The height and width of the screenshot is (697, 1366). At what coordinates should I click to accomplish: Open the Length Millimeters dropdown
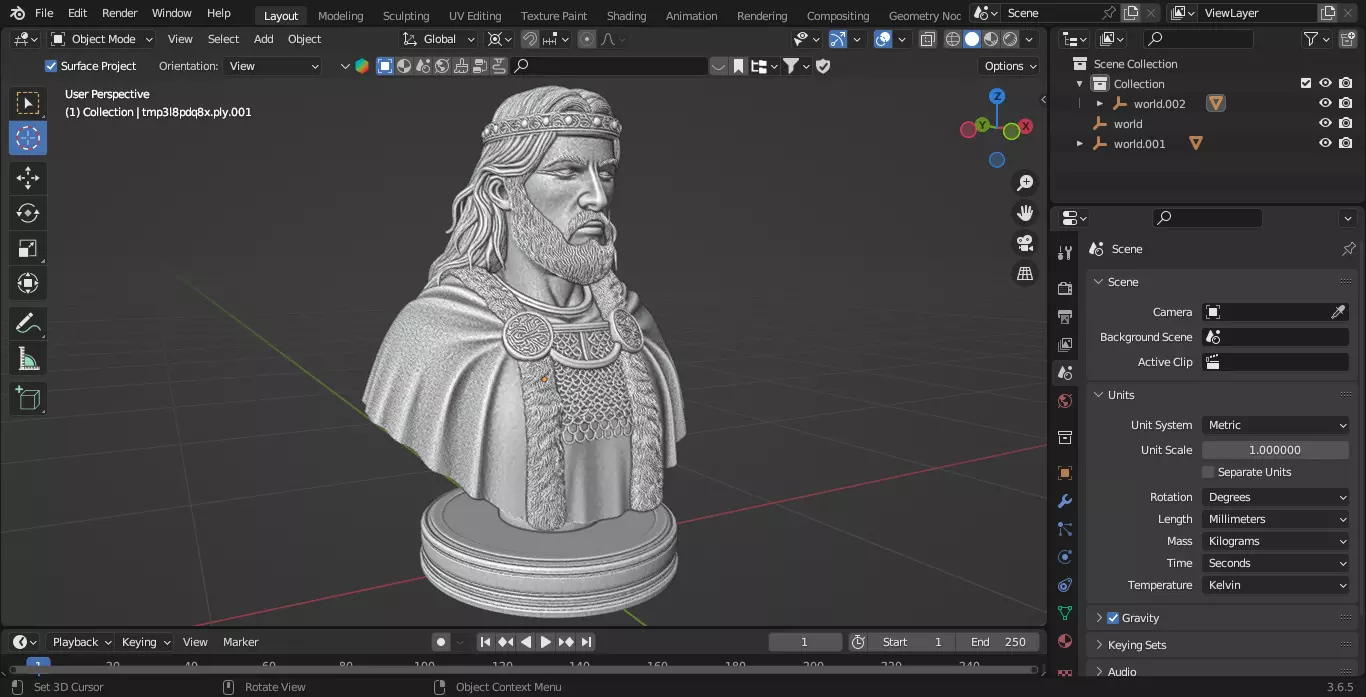(1275, 519)
